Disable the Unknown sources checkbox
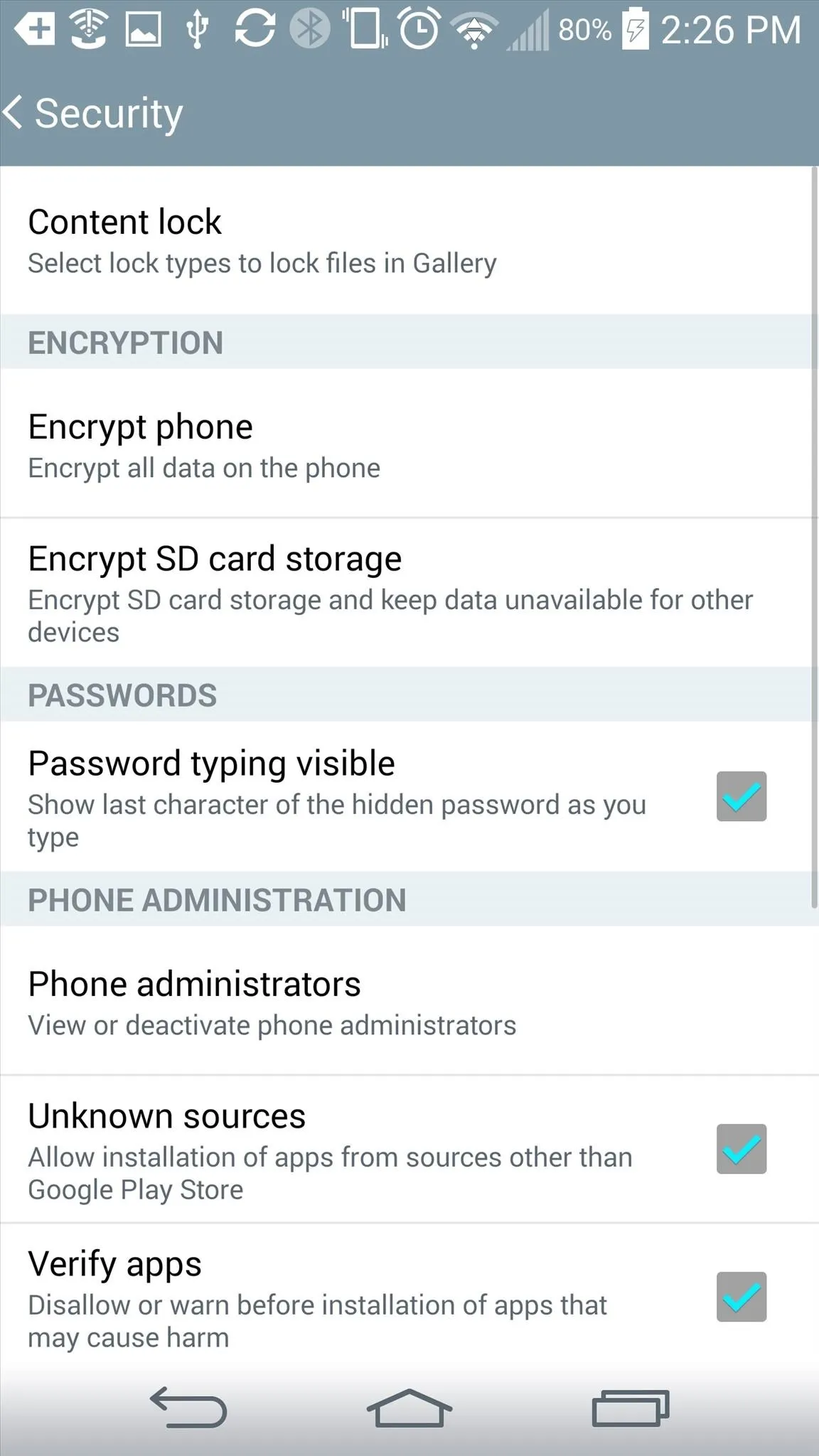The height and width of the screenshot is (1456, 819). (x=742, y=1149)
